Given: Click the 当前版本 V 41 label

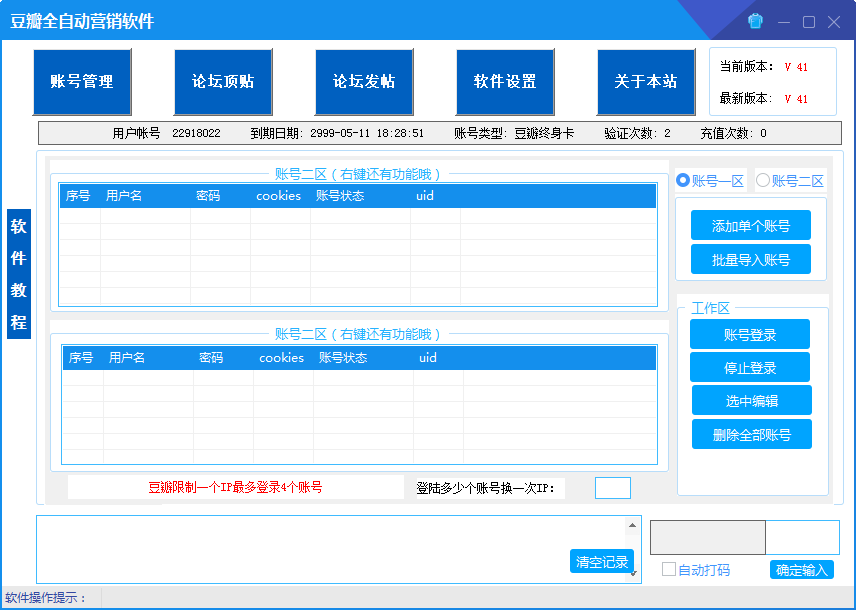Looking at the screenshot, I should click(x=764, y=67).
